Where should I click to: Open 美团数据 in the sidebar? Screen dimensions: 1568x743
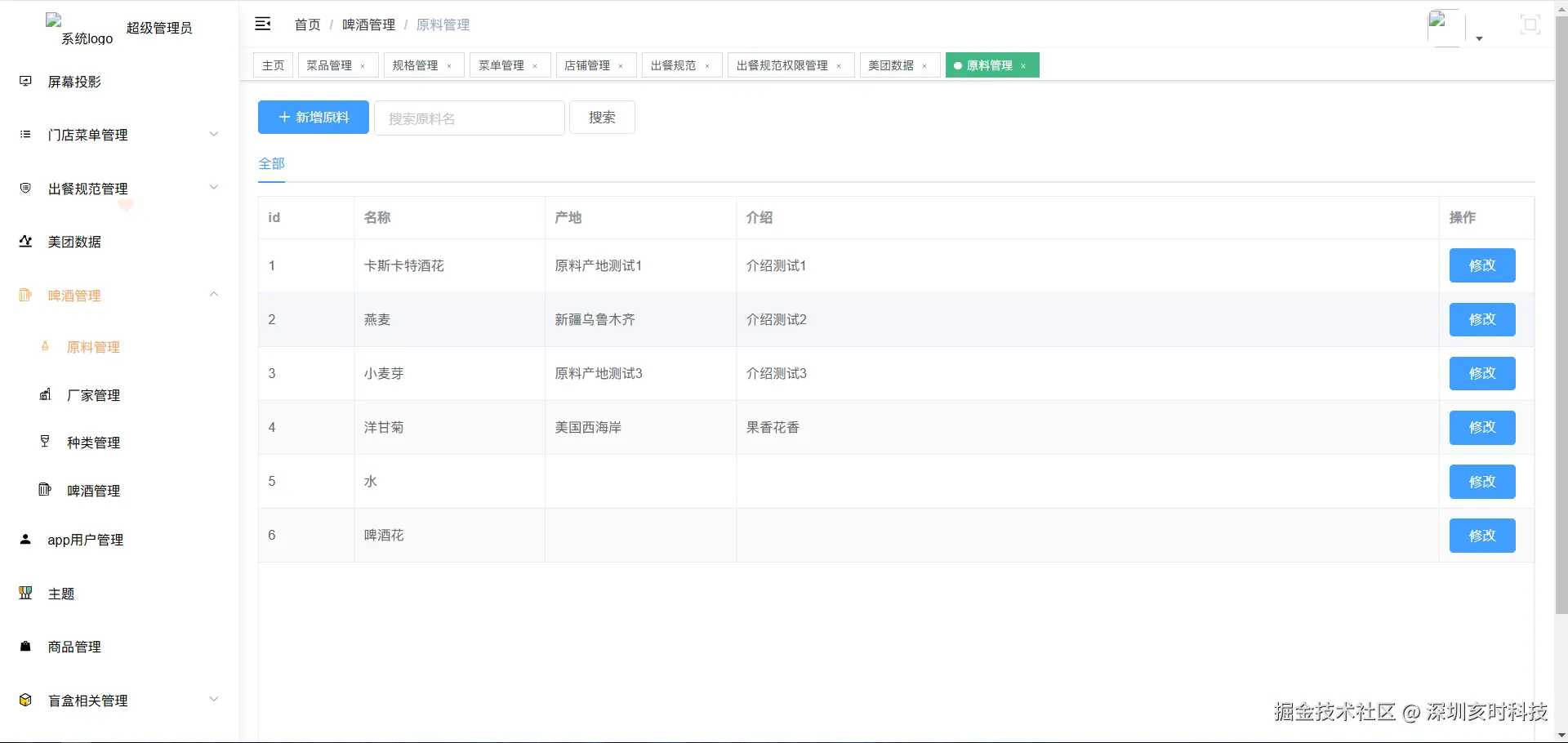74,242
